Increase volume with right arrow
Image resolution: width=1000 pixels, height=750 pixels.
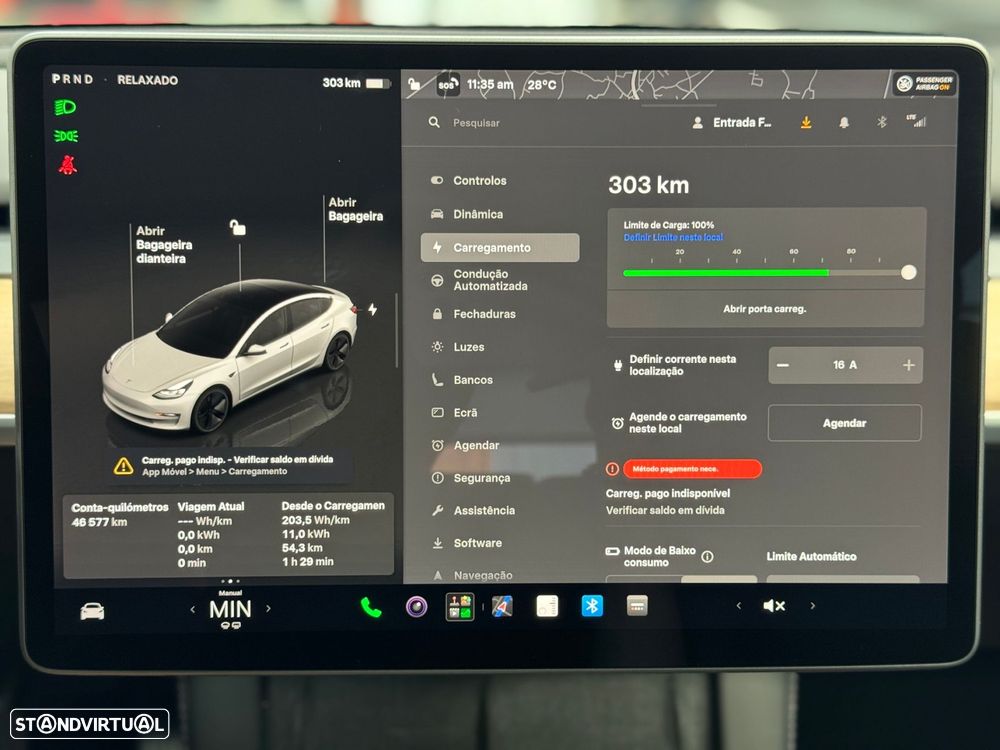[812, 605]
